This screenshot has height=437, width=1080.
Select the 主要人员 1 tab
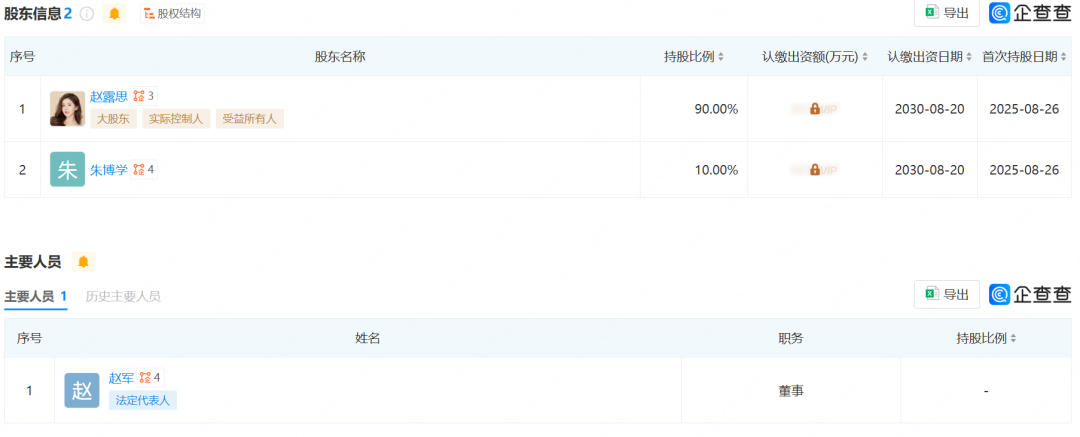tap(36, 296)
